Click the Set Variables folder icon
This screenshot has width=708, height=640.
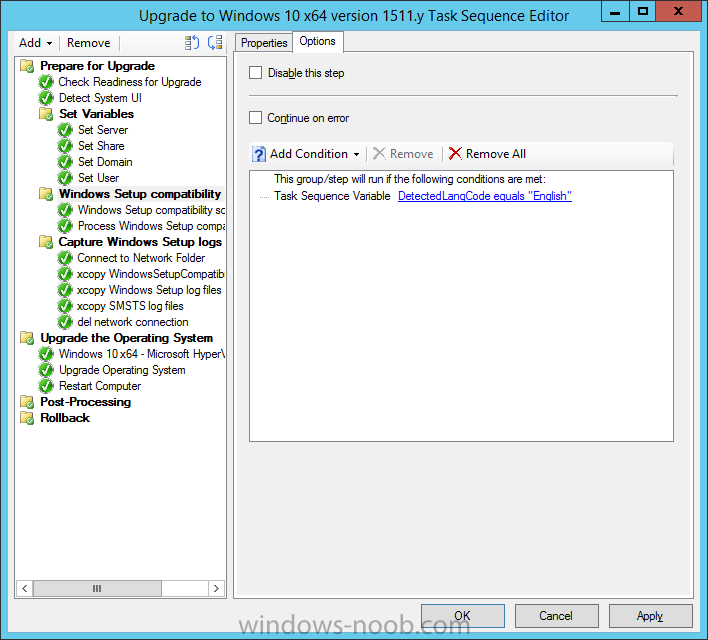point(46,114)
